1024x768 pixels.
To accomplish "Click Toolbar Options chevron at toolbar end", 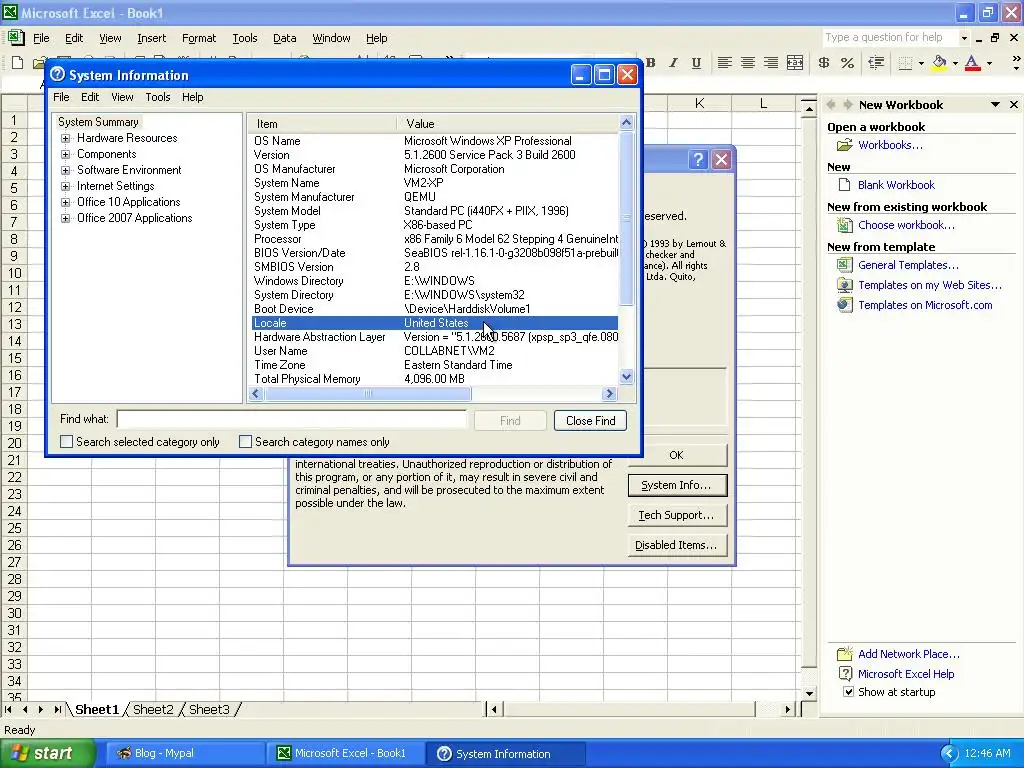I will 1016,63.
